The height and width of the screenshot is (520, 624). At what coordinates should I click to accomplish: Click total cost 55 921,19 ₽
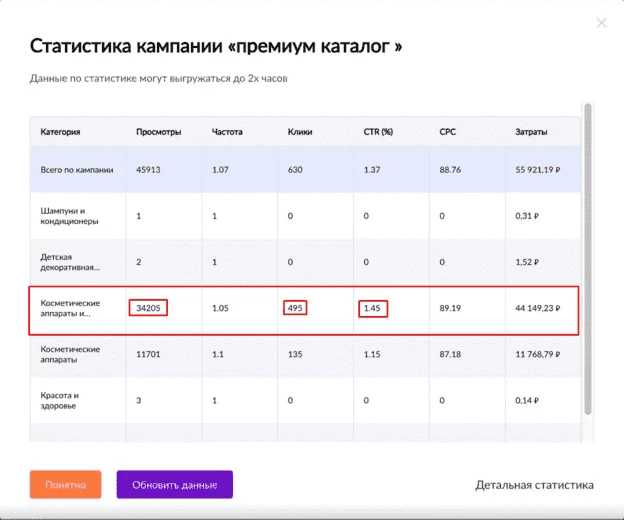[x=538, y=170]
